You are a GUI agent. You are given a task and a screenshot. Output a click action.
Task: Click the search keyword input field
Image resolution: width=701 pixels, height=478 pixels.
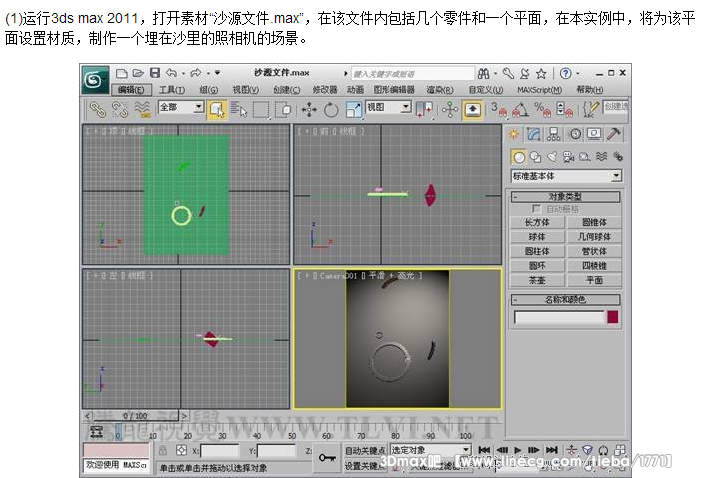(412, 73)
